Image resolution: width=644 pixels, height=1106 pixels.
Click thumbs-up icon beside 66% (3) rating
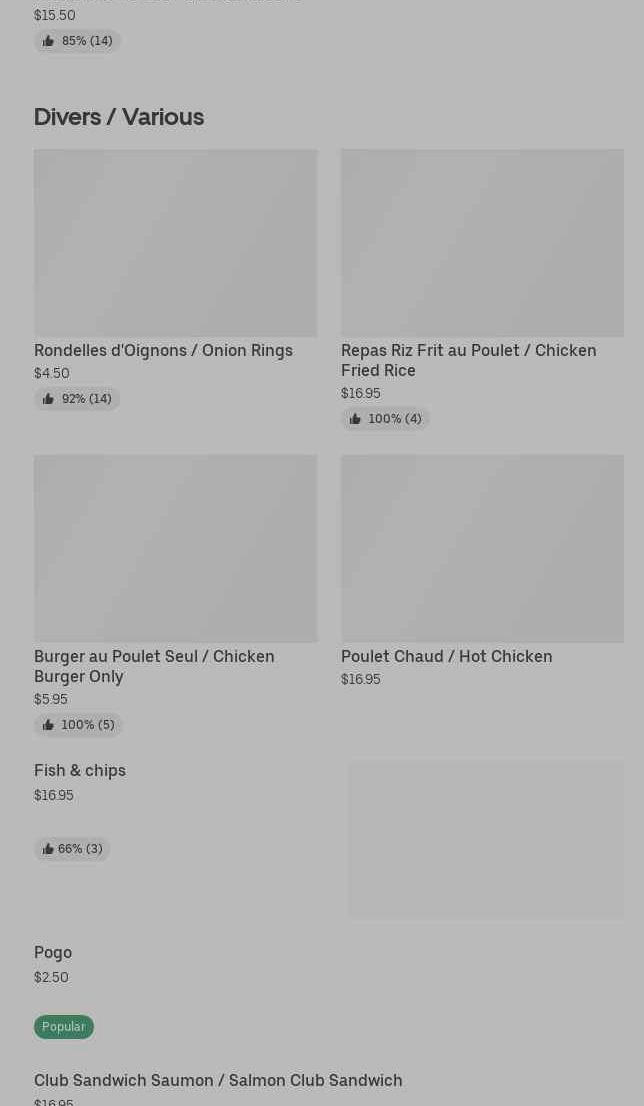click(x=47, y=849)
